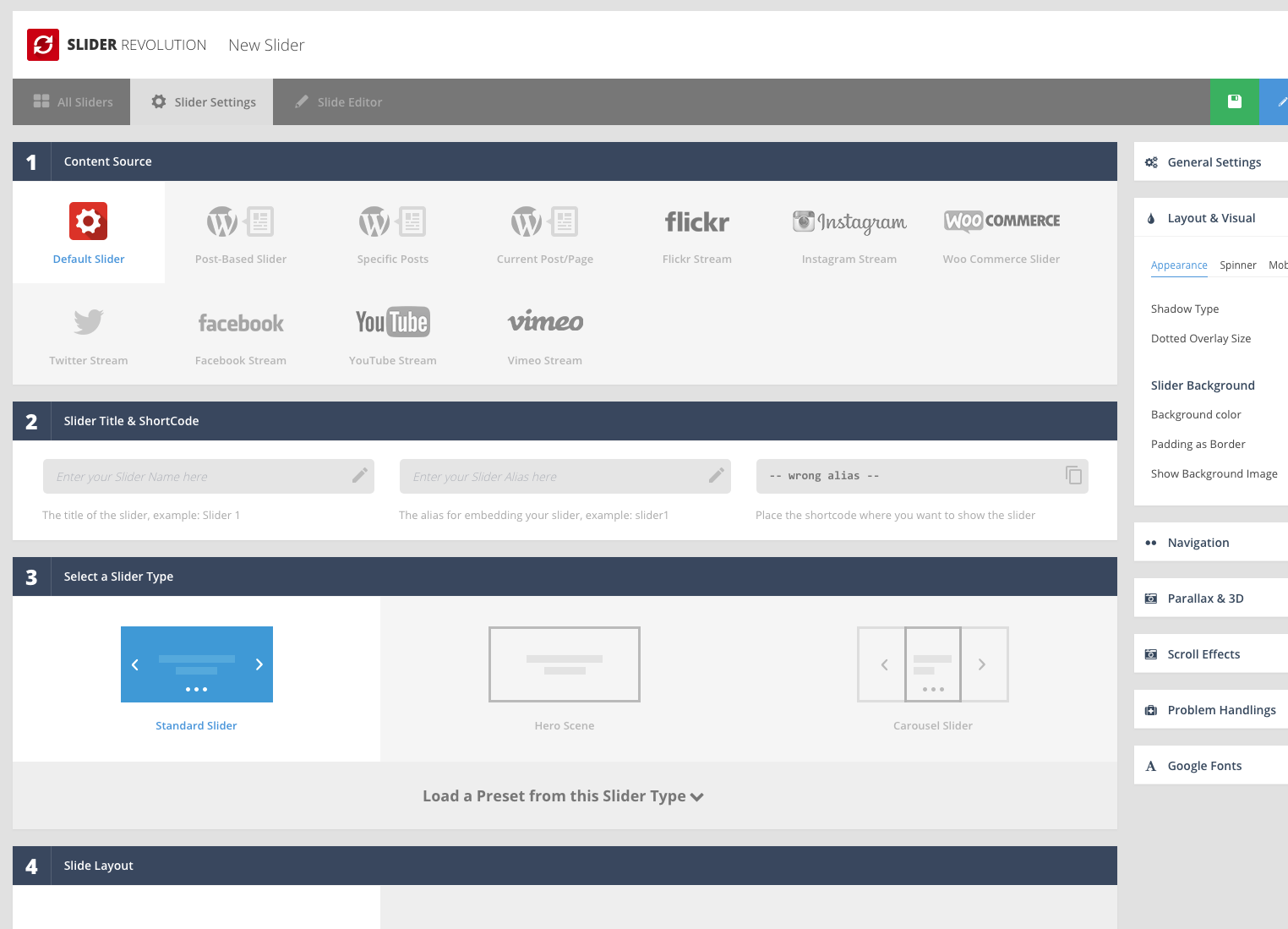Collapse the Layout & Visual panel
1288x929 pixels.
coord(1211,217)
